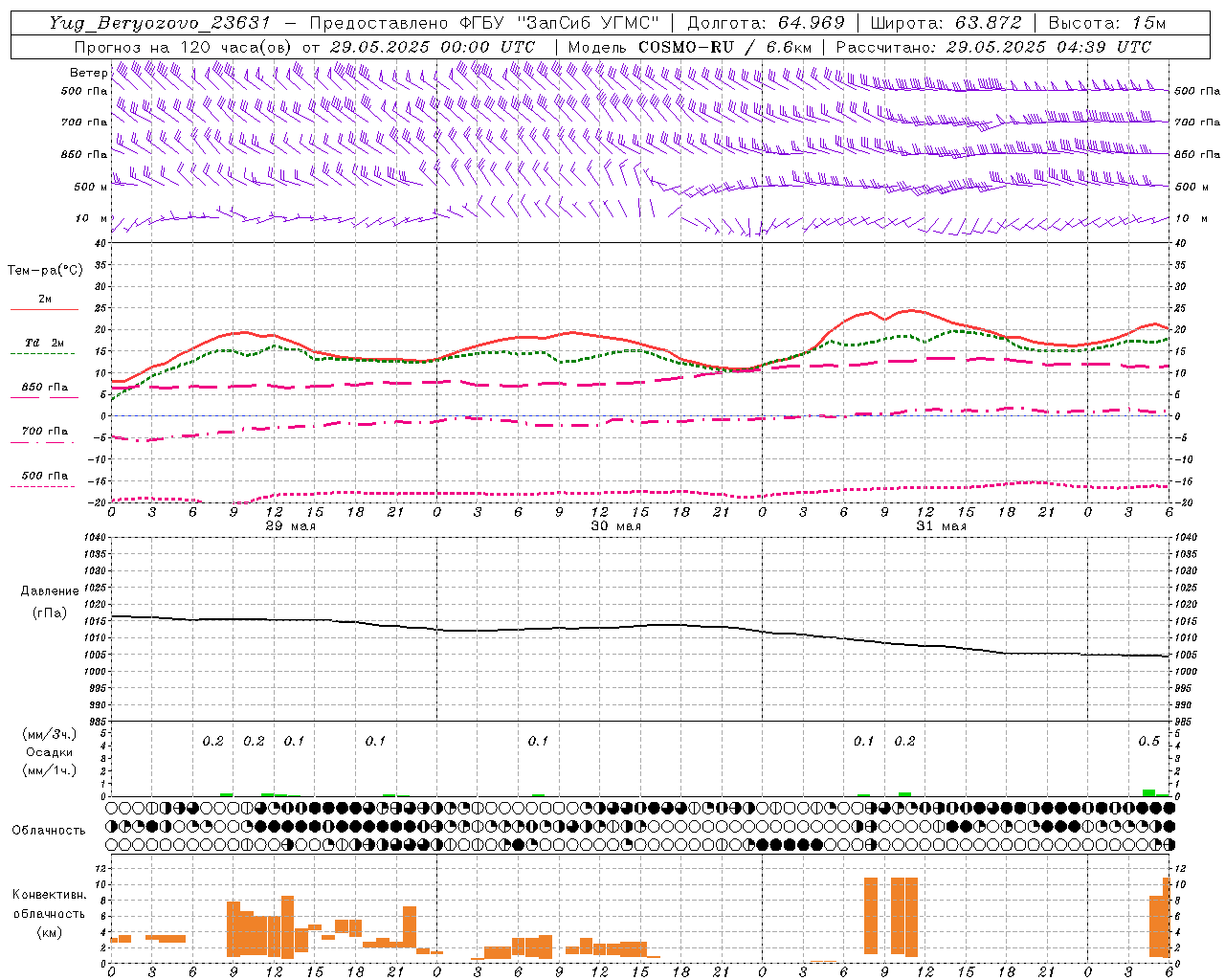Click the Конвективн. convective cloud label
Viewport: 1225px width, 980px height.
pyautogui.click(x=49, y=895)
